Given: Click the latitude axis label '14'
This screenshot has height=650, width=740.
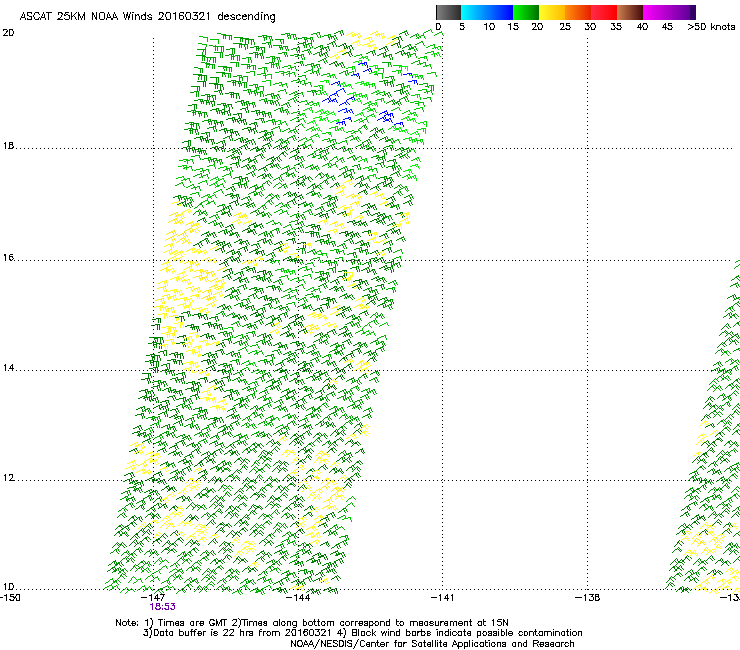Looking at the screenshot, I should 8,368.
